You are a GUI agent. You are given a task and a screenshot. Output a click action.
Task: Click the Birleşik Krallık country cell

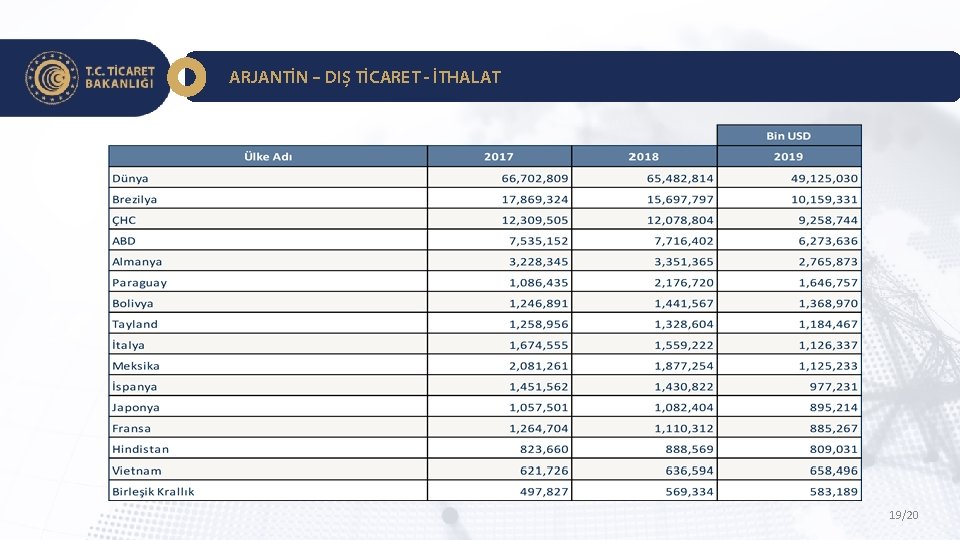pyautogui.click(x=154, y=492)
